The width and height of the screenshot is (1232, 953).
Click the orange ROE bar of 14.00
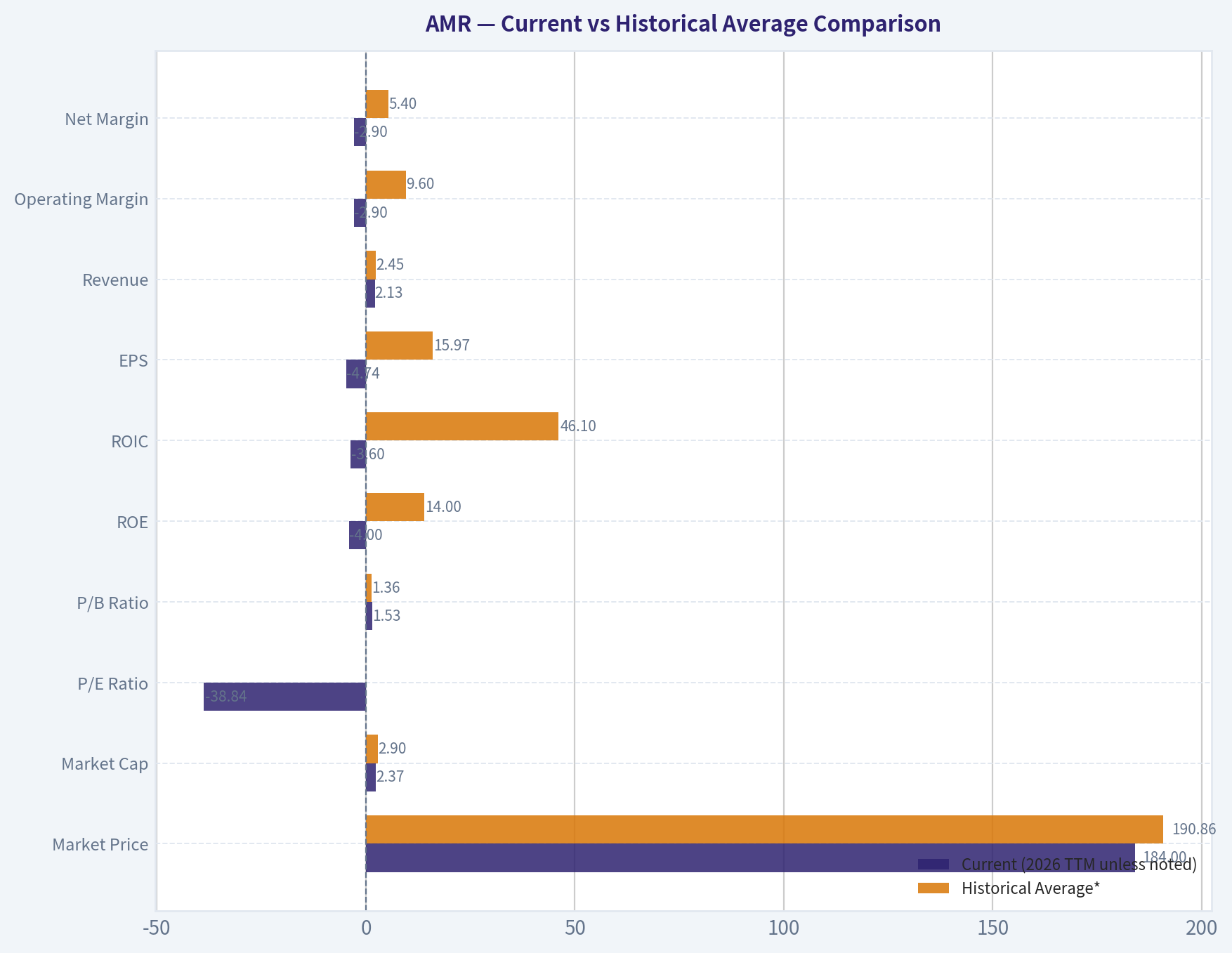coord(395,507)
